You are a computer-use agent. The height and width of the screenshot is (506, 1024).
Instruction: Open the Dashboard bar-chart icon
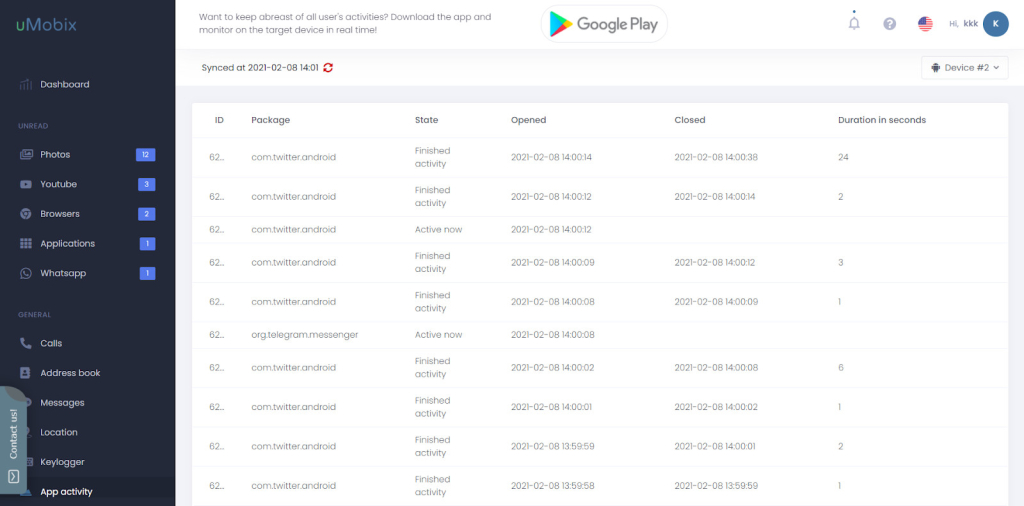point(25,84)
